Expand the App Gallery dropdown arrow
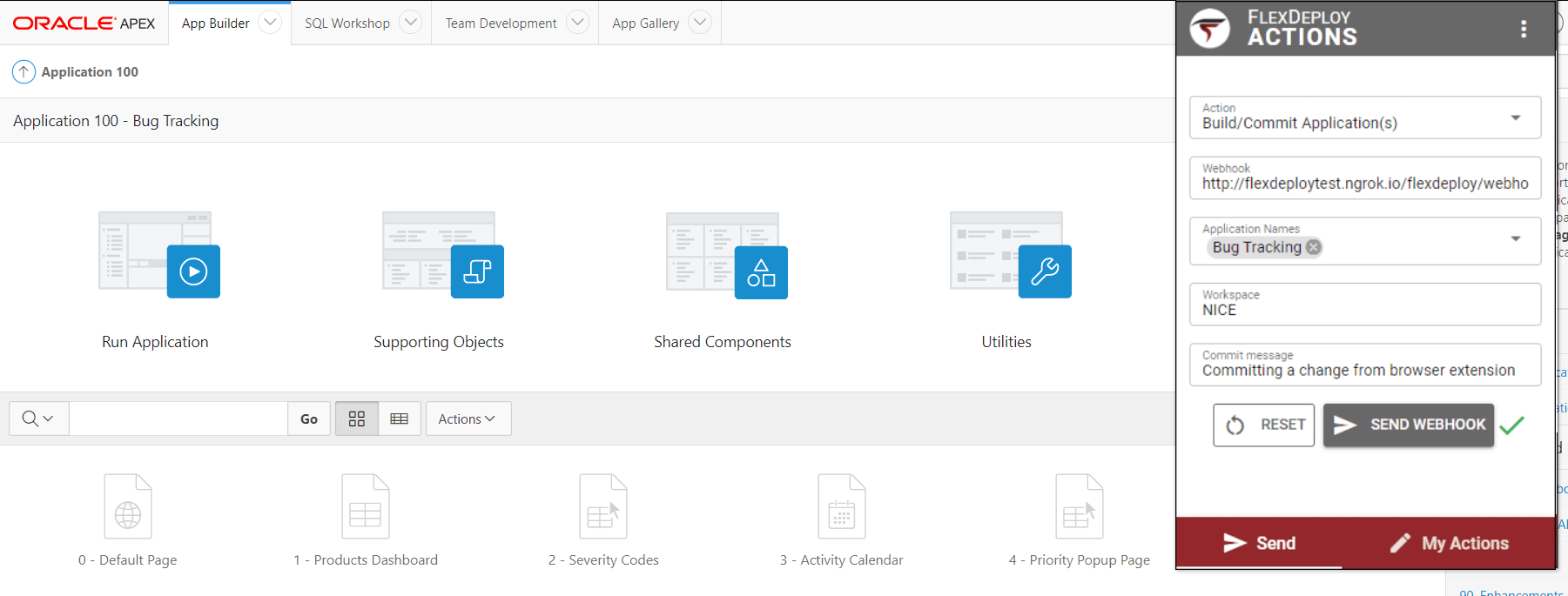1568x596 pixels. click(700, 23)
